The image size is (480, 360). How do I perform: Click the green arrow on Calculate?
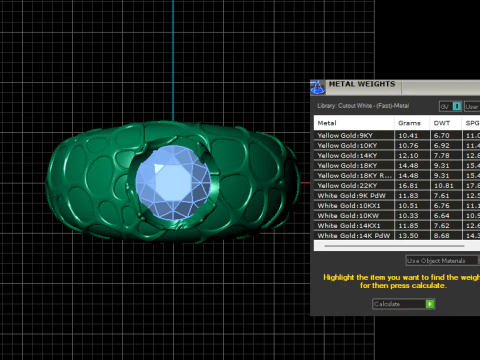coord(430,304)
